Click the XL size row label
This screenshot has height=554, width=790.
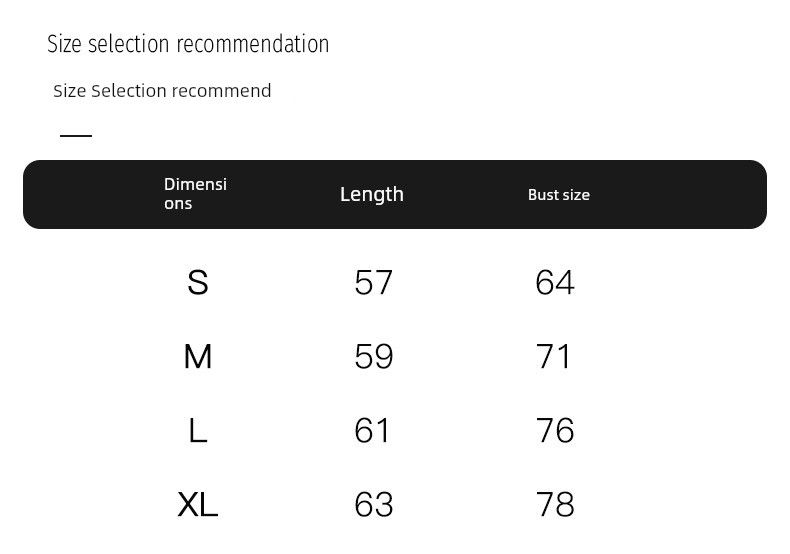tap(198, 505)
